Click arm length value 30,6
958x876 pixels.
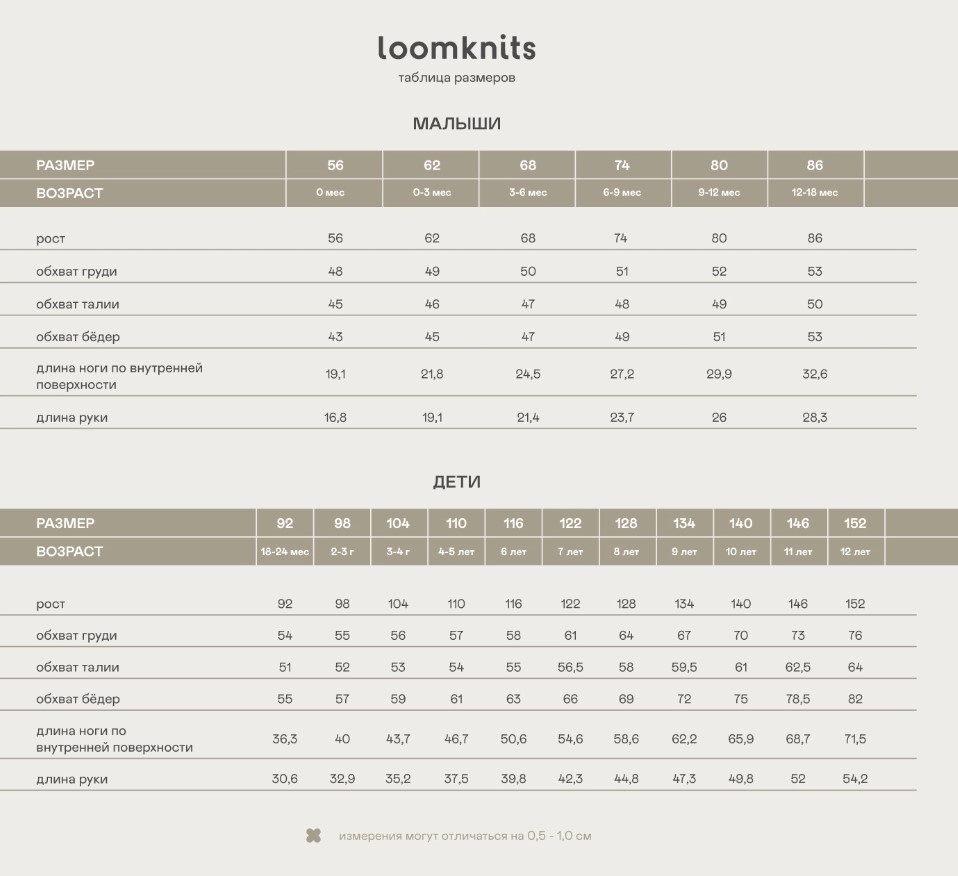[x=285, y=779]
